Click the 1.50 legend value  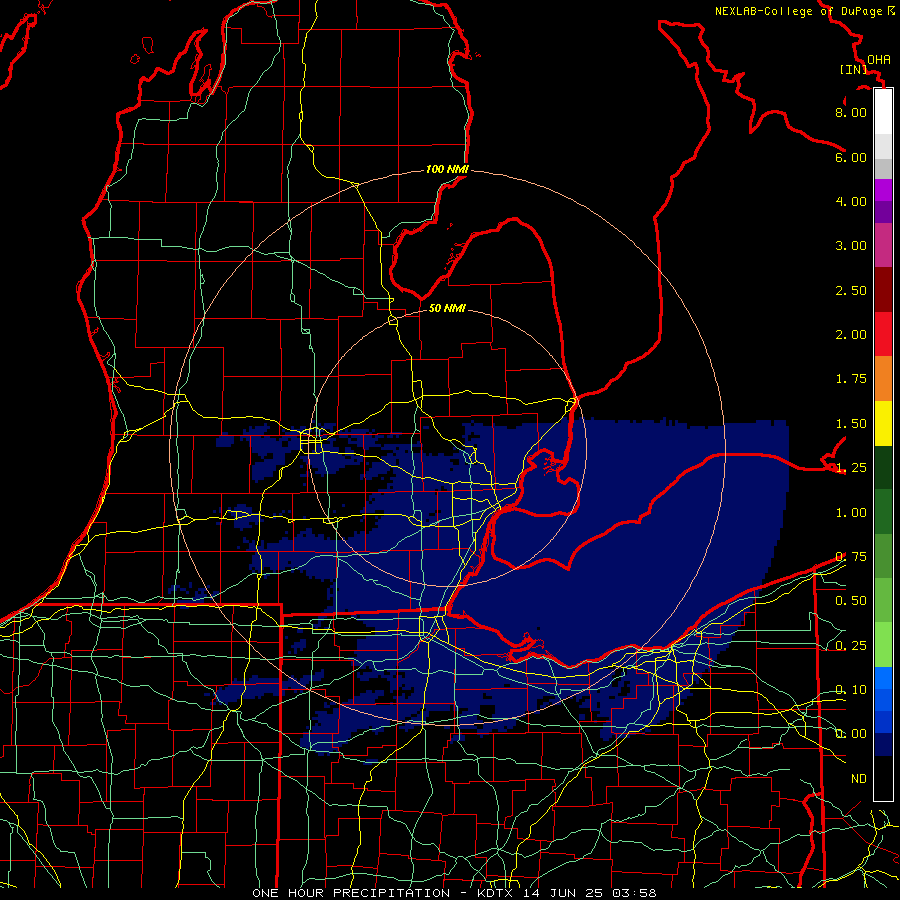(851, 424)
